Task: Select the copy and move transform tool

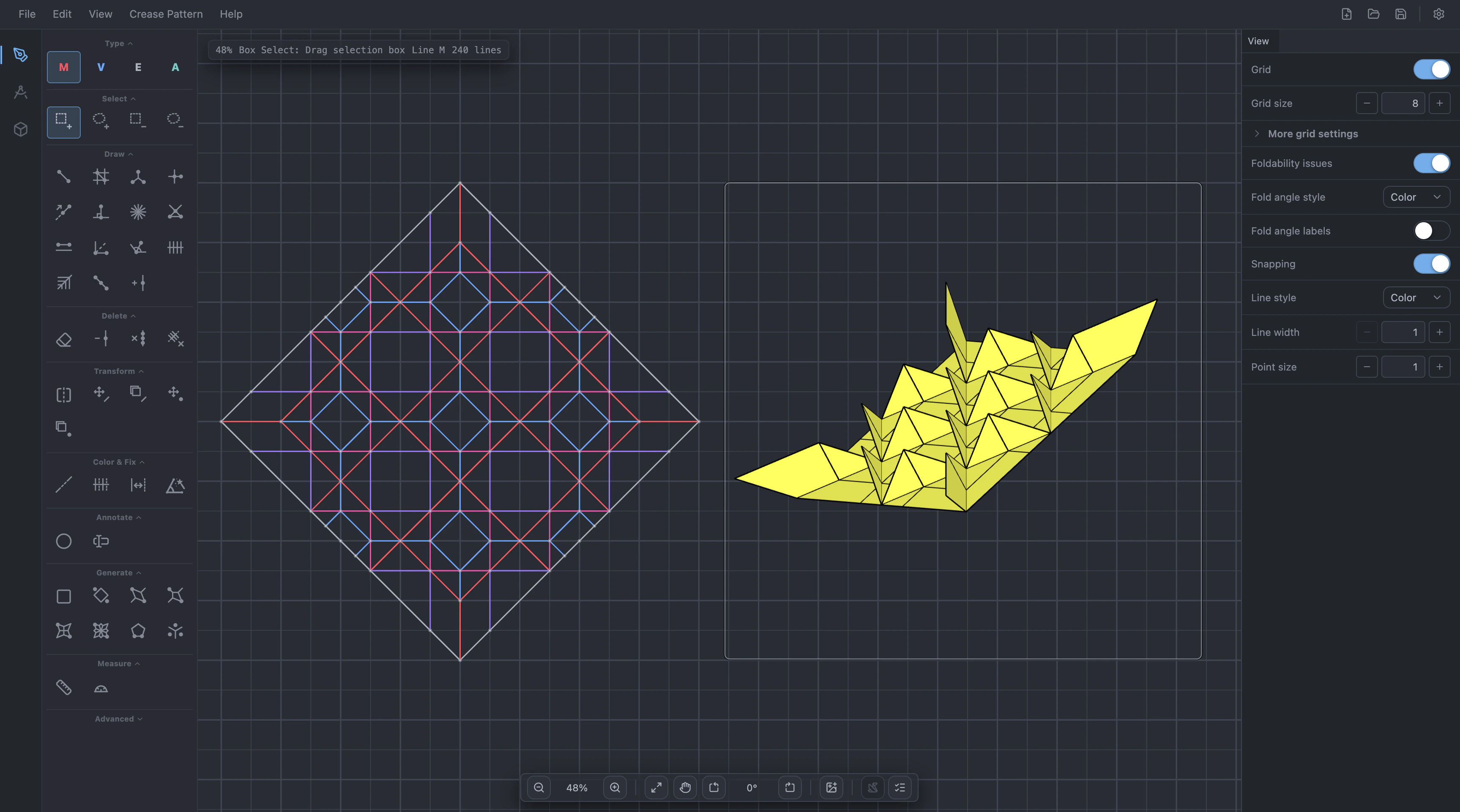Action: tap(138, 395)
